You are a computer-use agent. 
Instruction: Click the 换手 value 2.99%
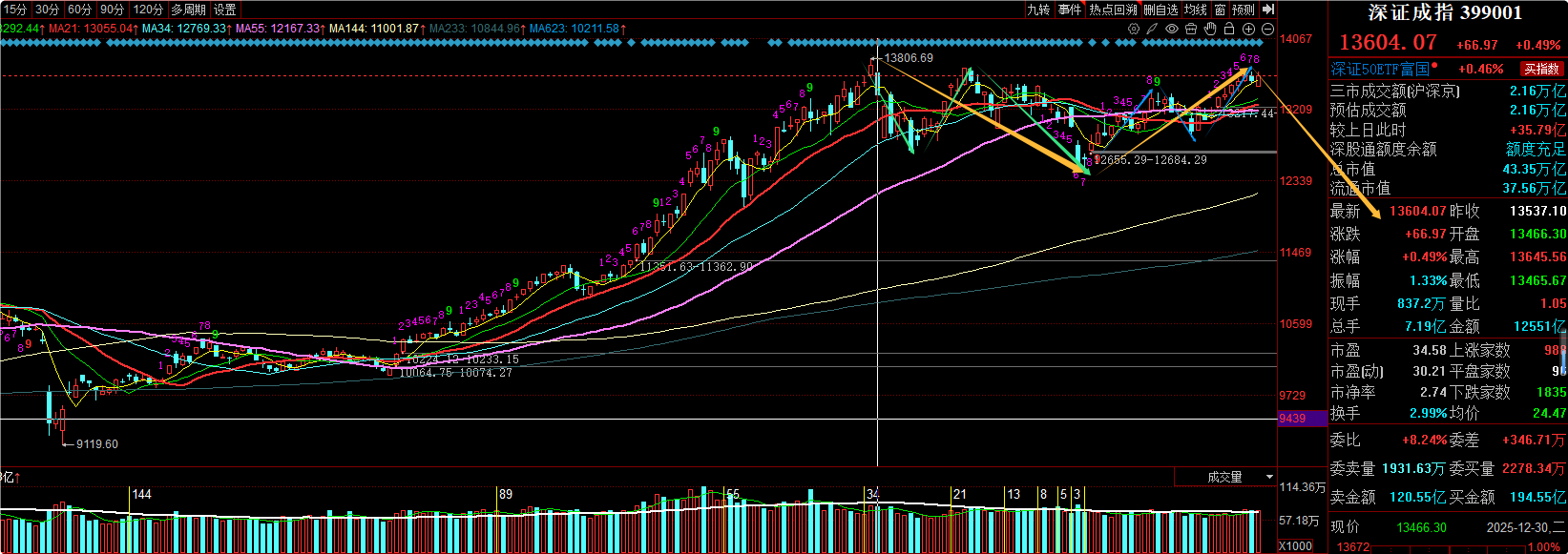(x=1429, y=413)
